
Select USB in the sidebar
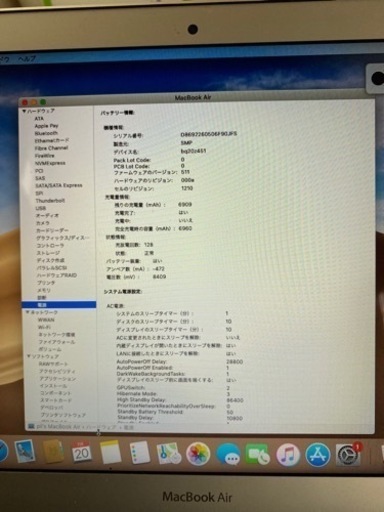click(x=41, y=208)
